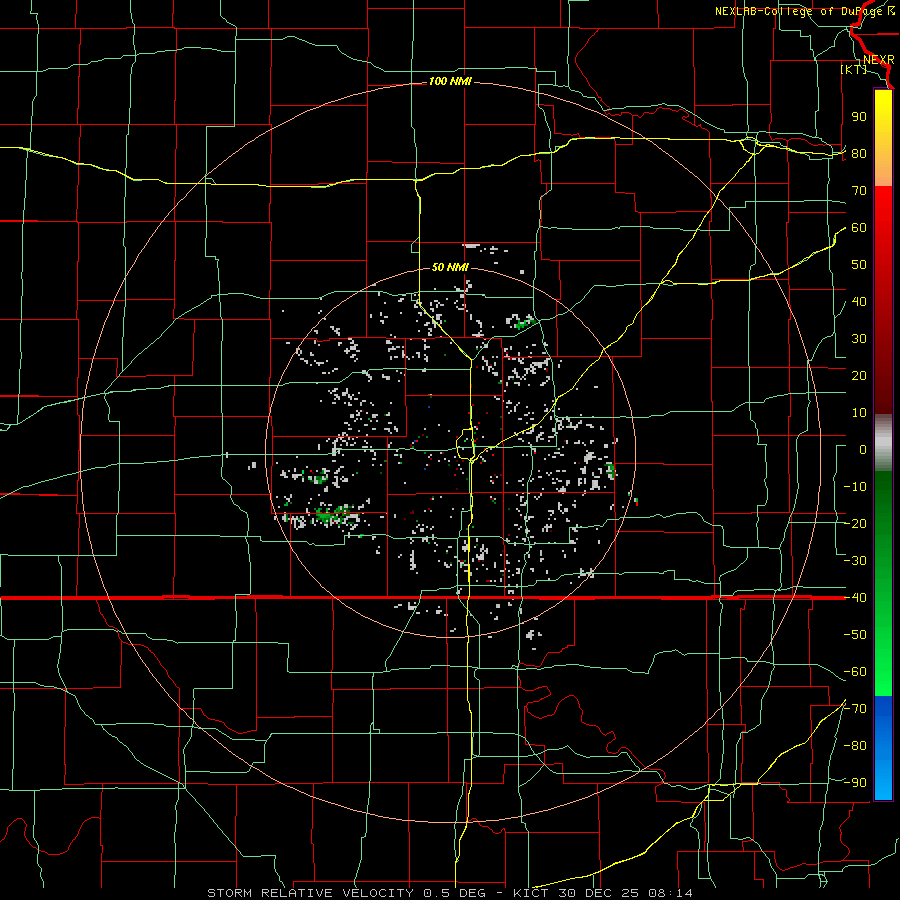Click the 50 NMI range ring label
Viewport: 900px width, 900px height.
(450, 267)
